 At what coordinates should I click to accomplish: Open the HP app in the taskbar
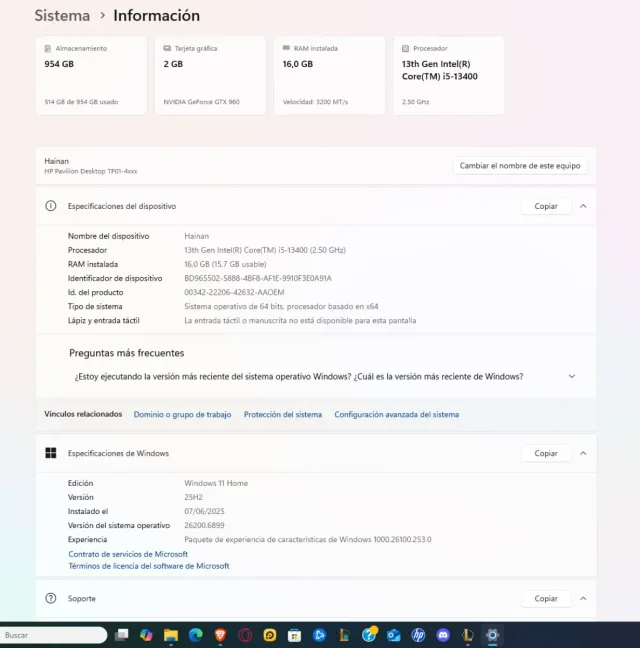(x=418, y=635)
